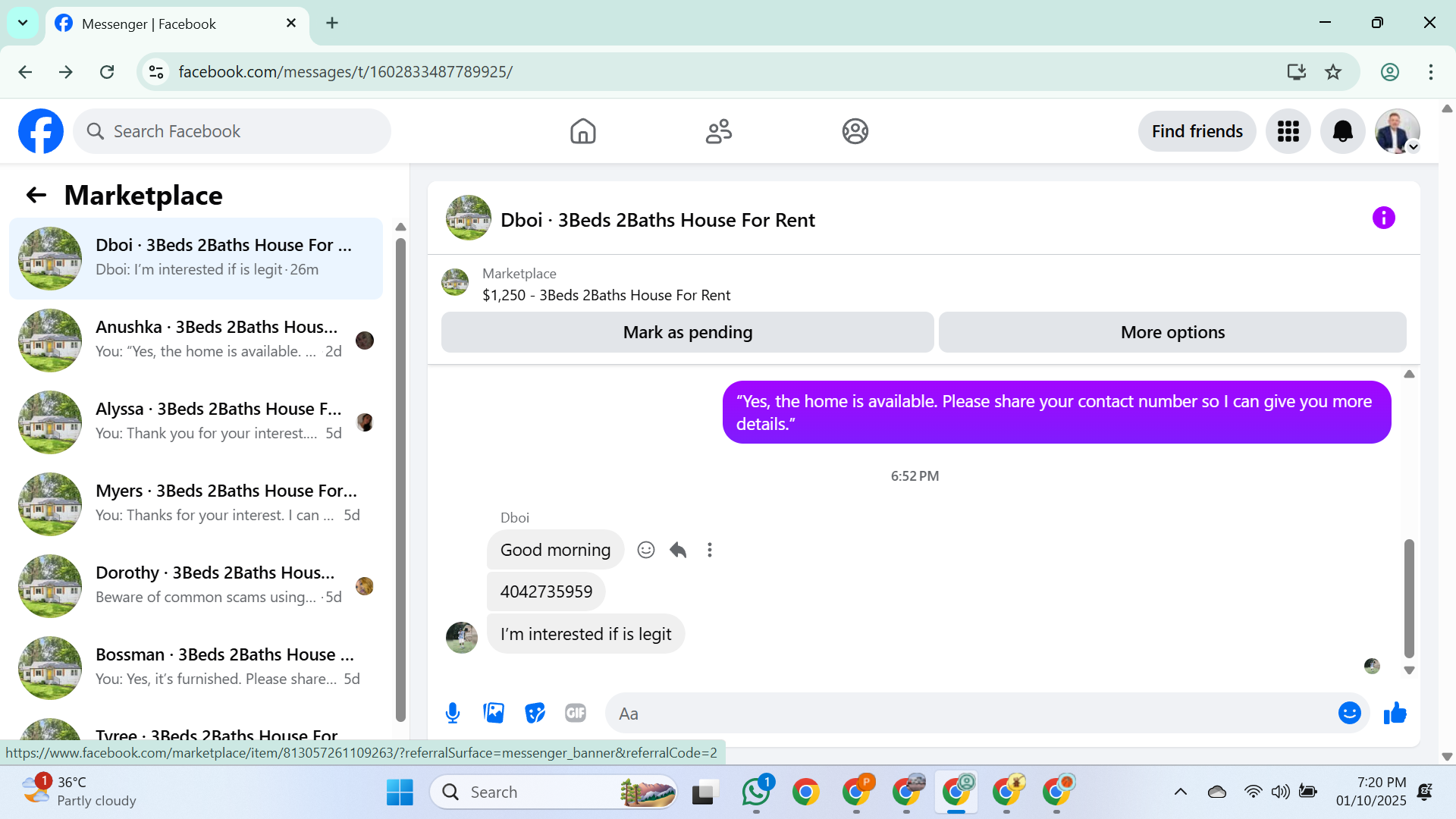
Task: Open the Myers conversation
Action: pyautogui.click(x=196, y=504)
